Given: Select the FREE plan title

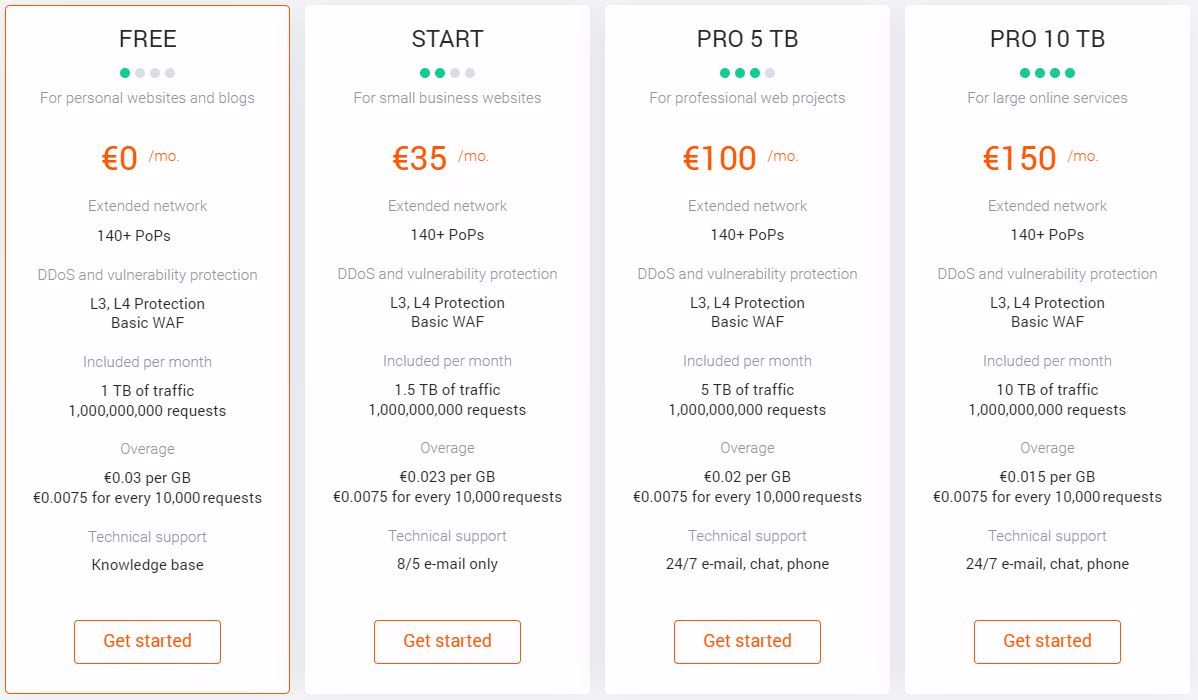Looking at the screenshot, I should [147, 39].
